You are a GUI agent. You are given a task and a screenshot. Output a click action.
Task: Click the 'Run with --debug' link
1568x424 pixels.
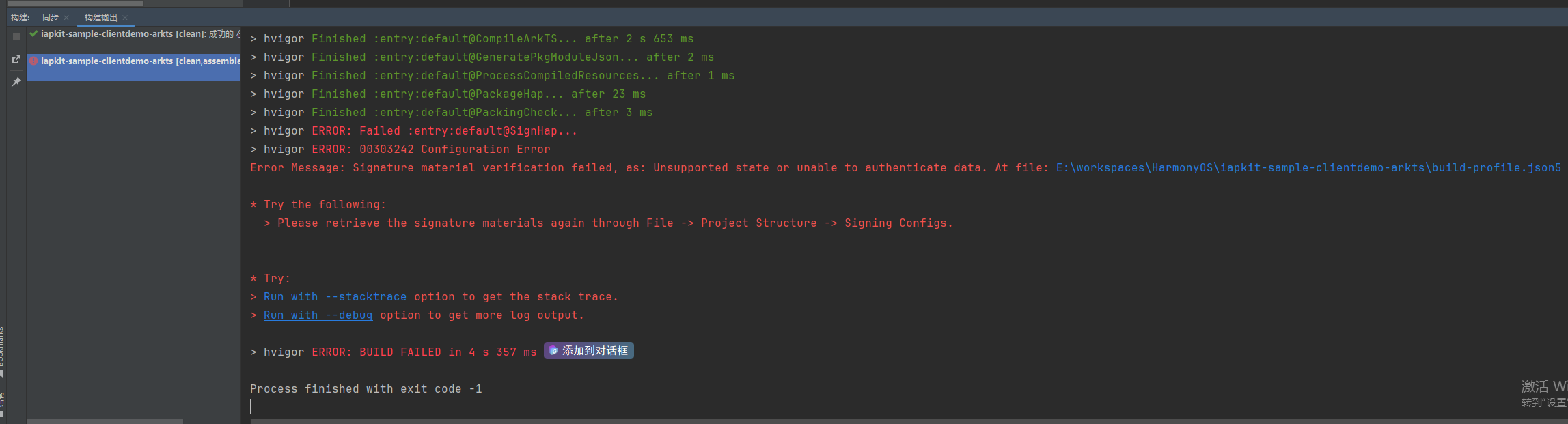pyautogui.click(x=318, y=315)
